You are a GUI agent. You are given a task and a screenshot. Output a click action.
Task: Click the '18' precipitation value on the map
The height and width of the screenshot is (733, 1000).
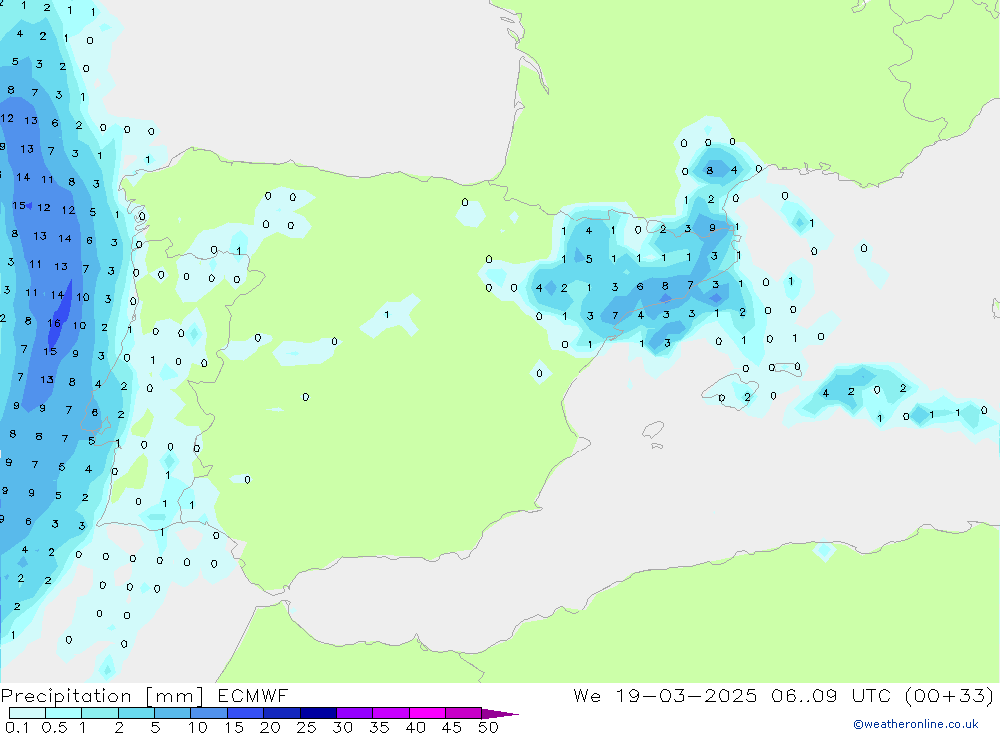point(54,324)
